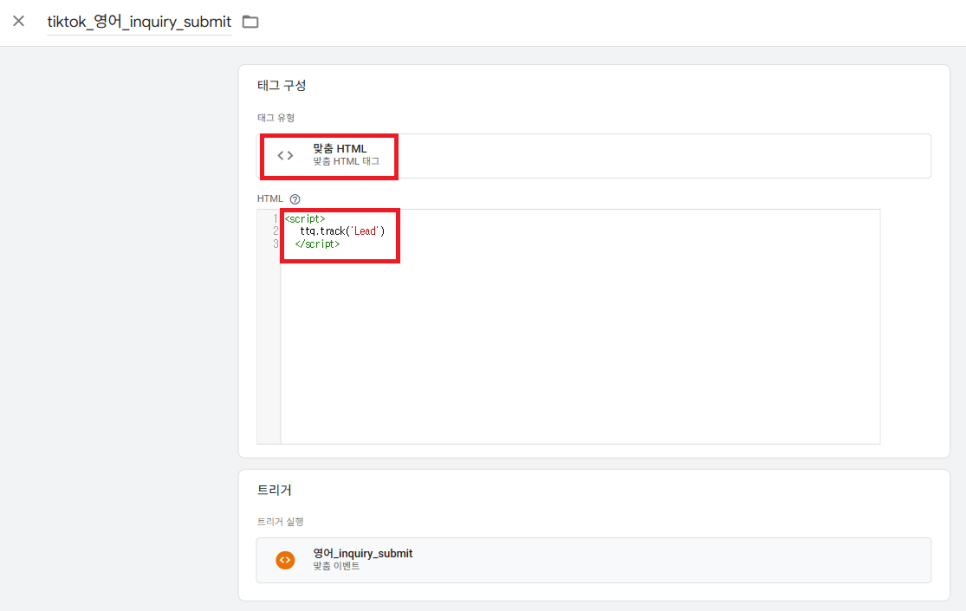Viewport: 966px width, 611px height.
Task: Open the HTML help question mark icon
Action: (295, 199)
